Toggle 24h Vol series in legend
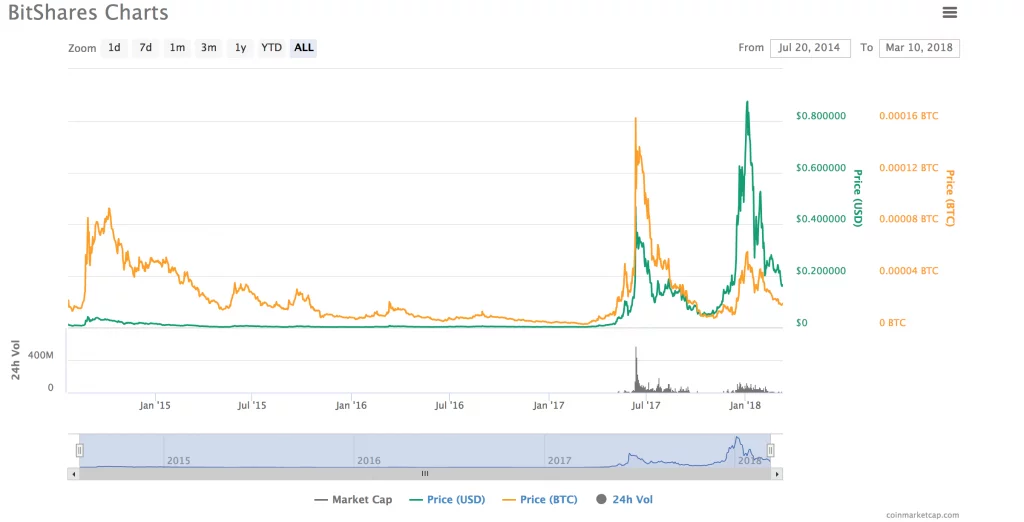The height and width of the screenshot is (522, 1024). pyautogui.click(x=624, y=500)
